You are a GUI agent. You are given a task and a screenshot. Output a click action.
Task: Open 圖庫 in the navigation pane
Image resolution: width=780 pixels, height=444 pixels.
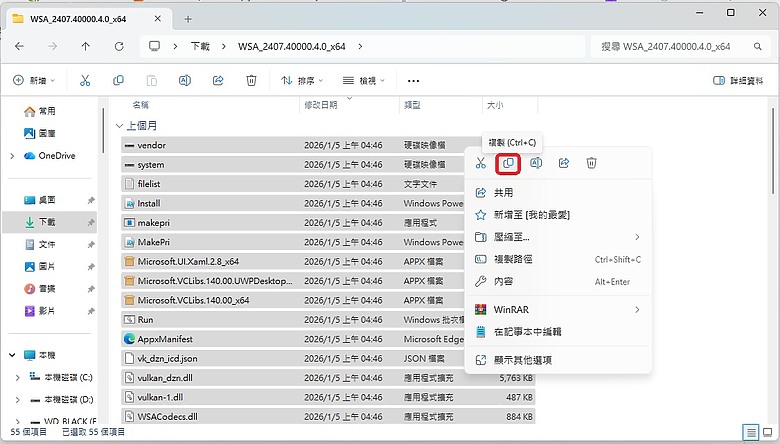[47, 133]
